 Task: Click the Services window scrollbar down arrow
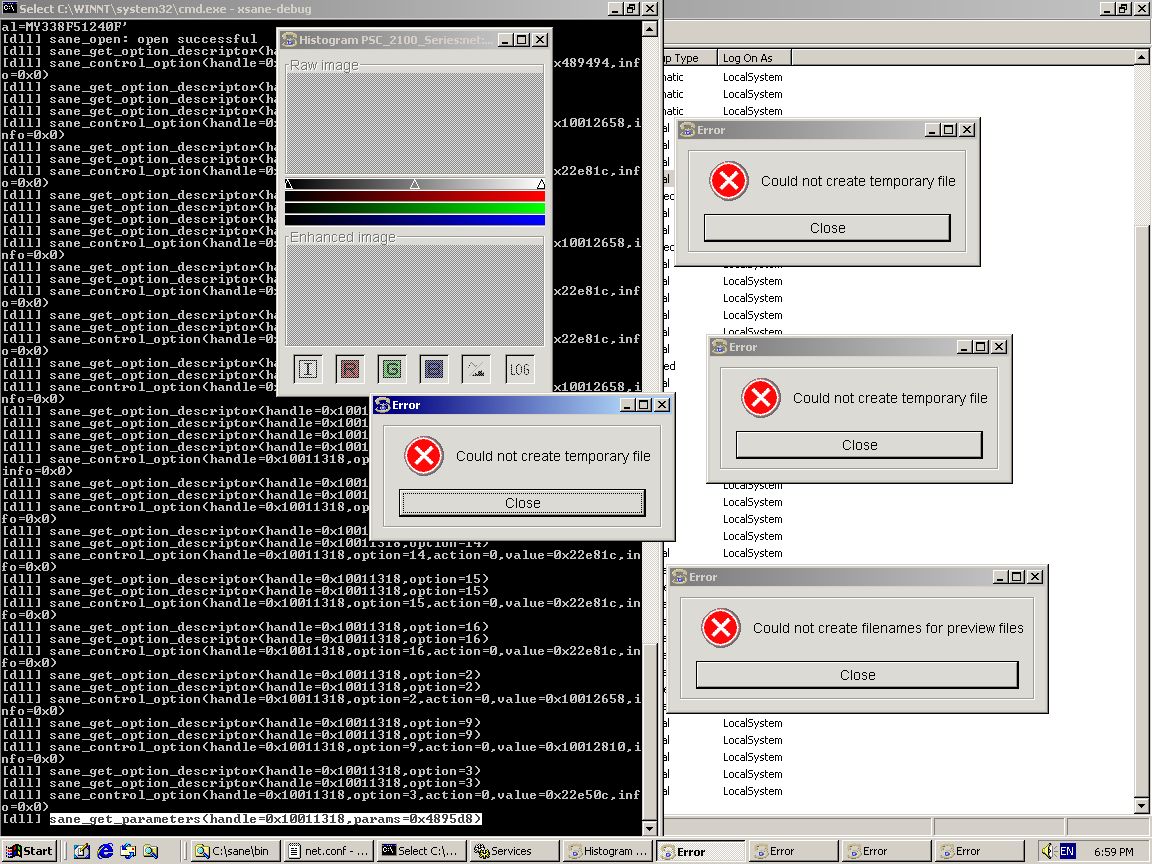pyautogui.click(x=1142, y=805)
